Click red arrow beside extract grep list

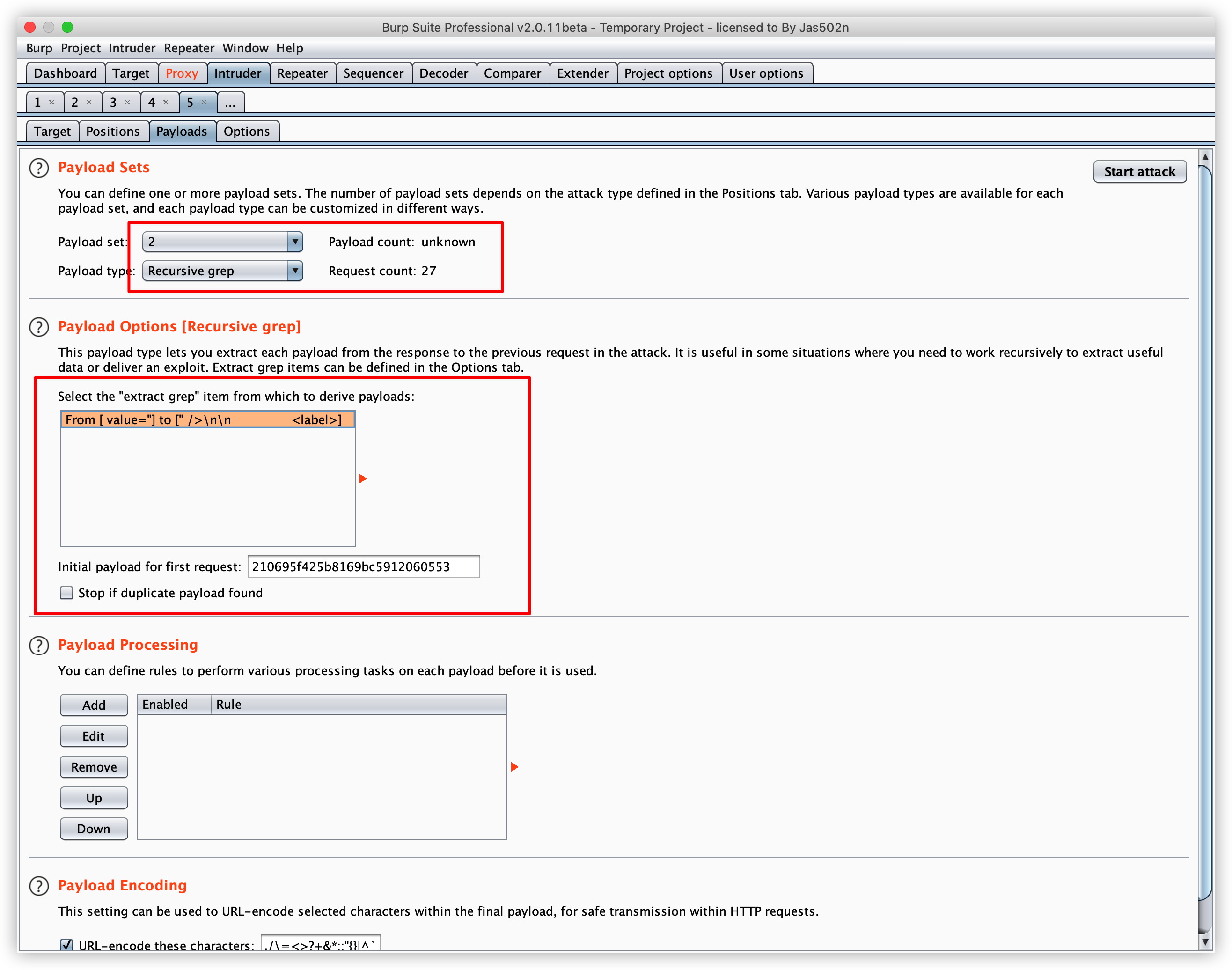click(363, 479)
